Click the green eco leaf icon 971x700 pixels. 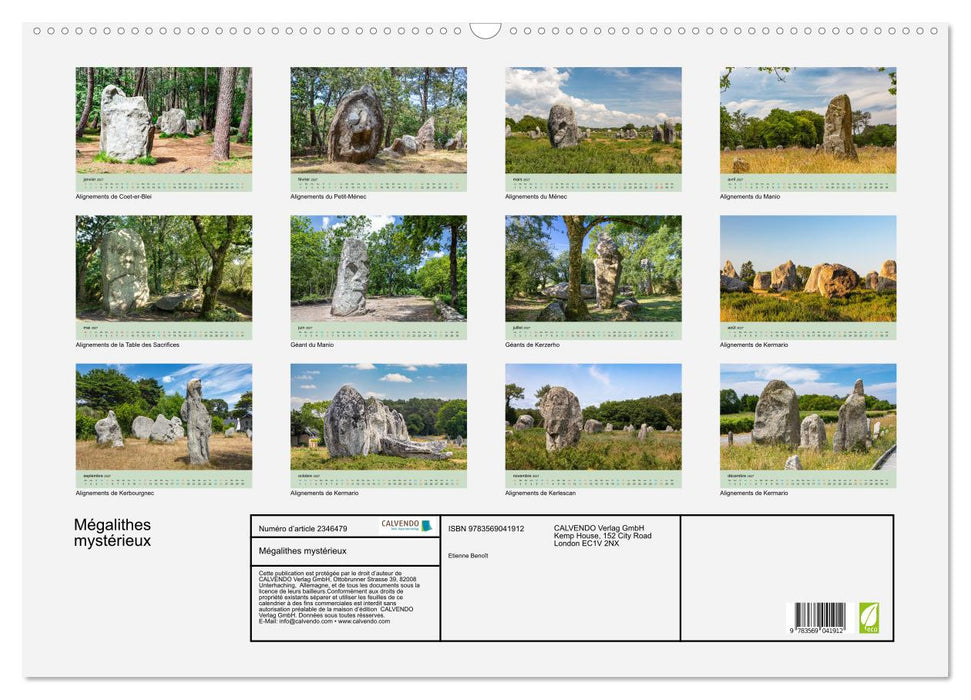pyautogui.click(x=869, y=618)
